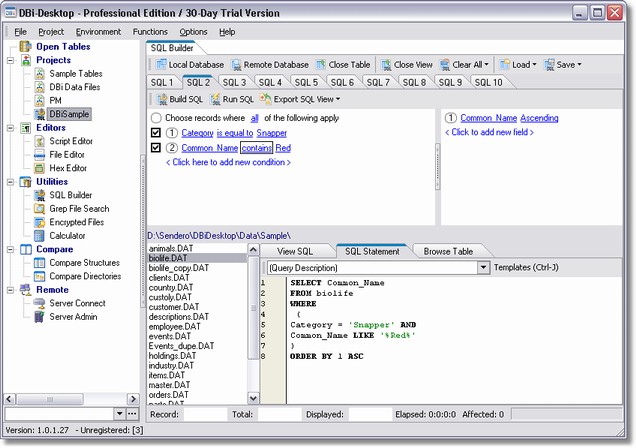Screen dimensions: 636x448
Task: Click the Script Editor icon
Action: pos(39,141)
